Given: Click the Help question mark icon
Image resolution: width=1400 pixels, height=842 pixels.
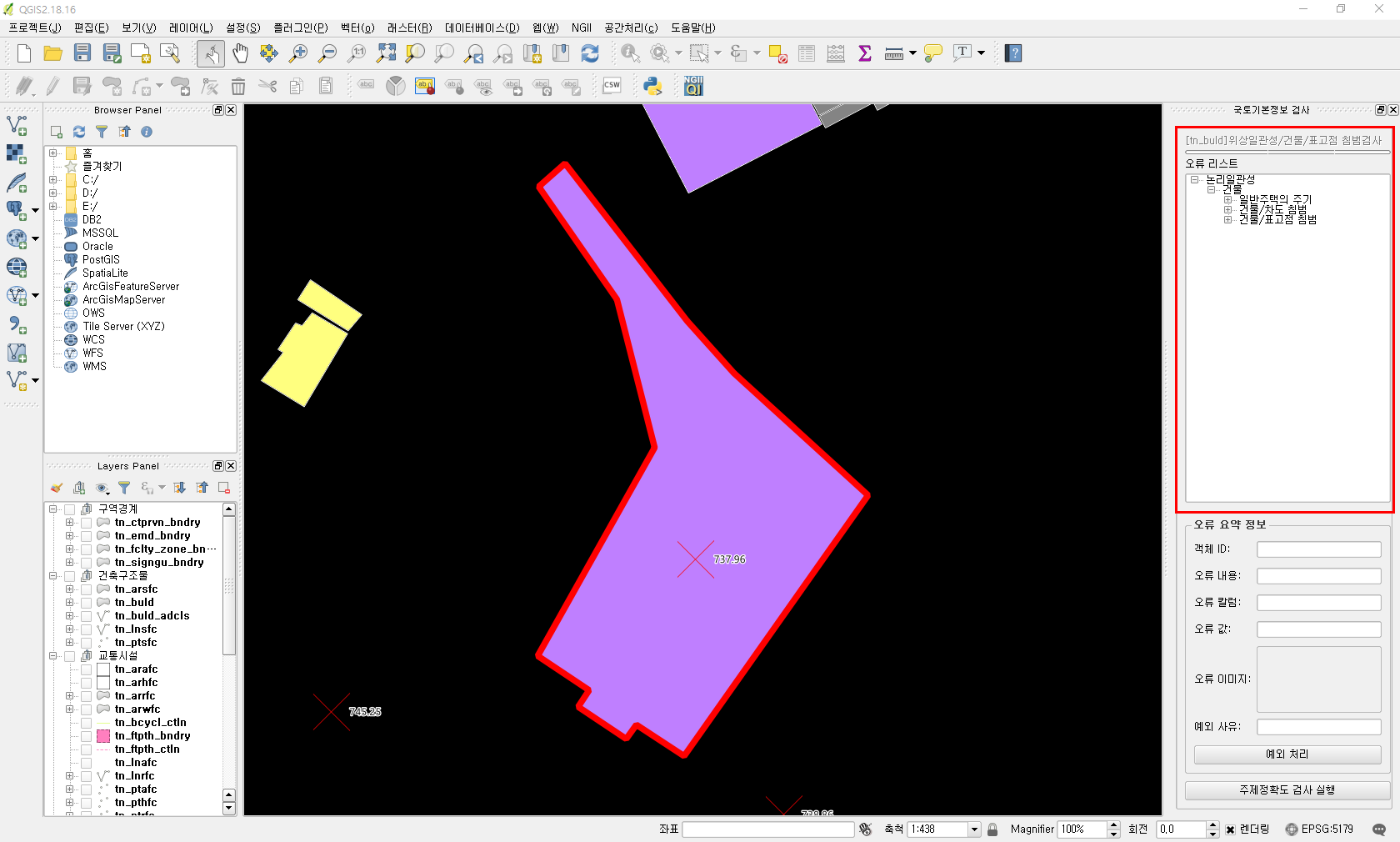Looking at the screenshot, I should pyautogui.click(x=1013, y=53).
